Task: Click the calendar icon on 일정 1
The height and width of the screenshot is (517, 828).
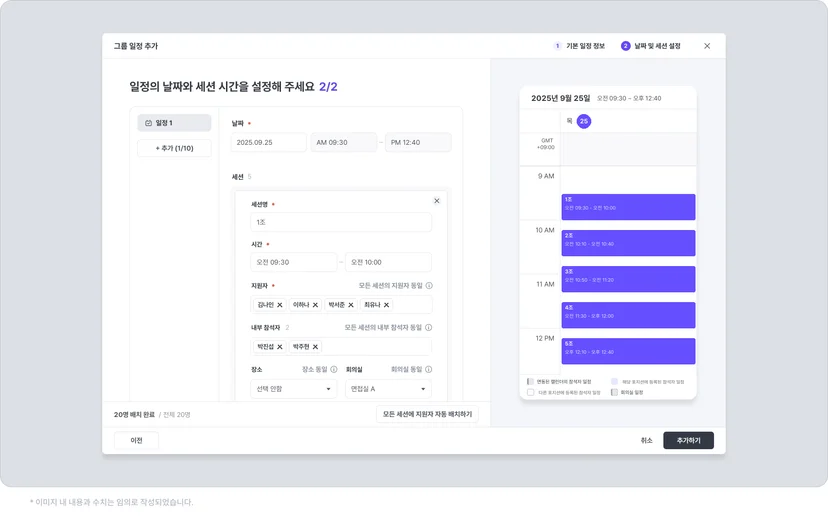Action: coord(148,123)
